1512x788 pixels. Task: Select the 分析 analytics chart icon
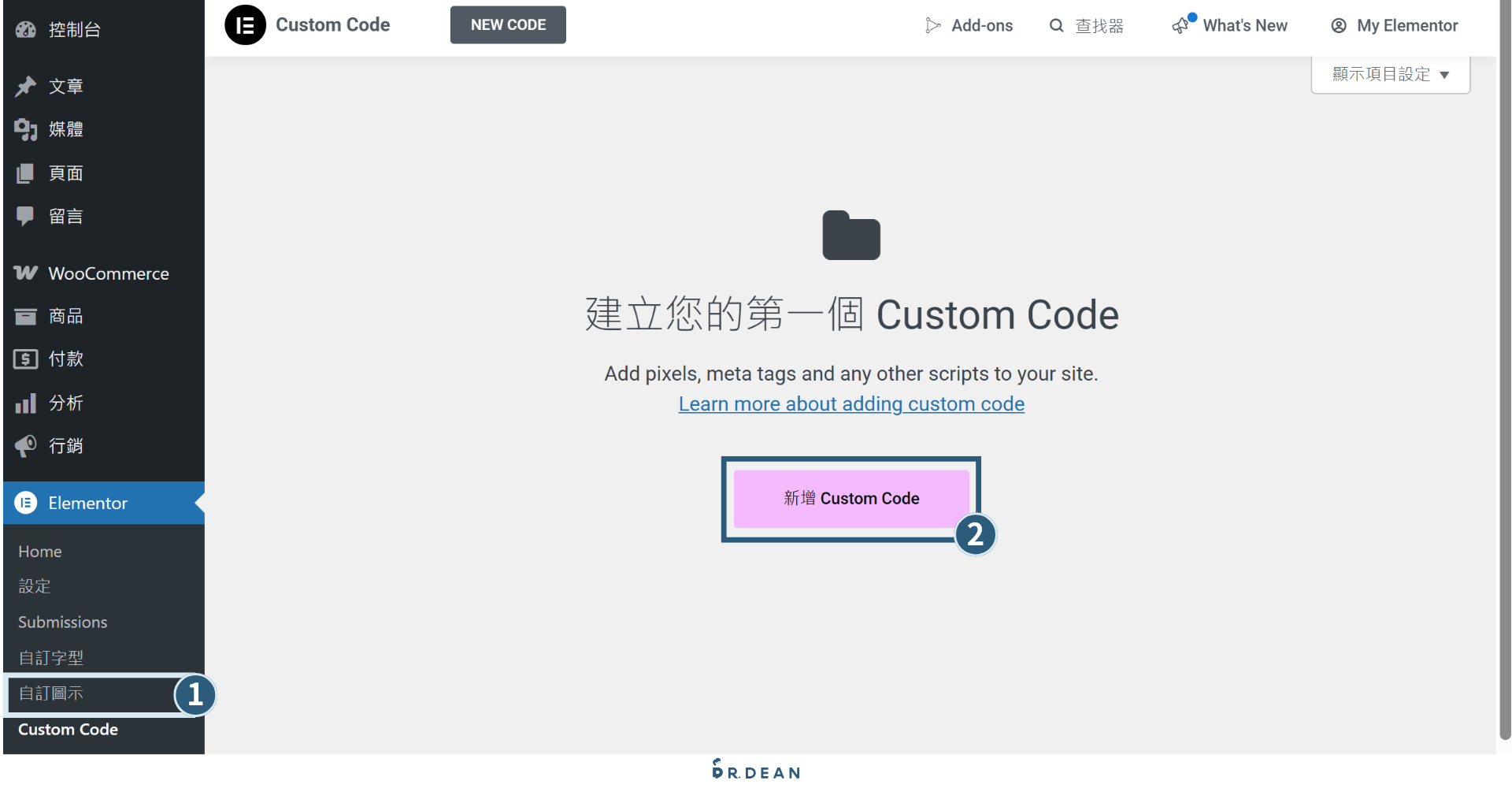click(x=26, y=403)
